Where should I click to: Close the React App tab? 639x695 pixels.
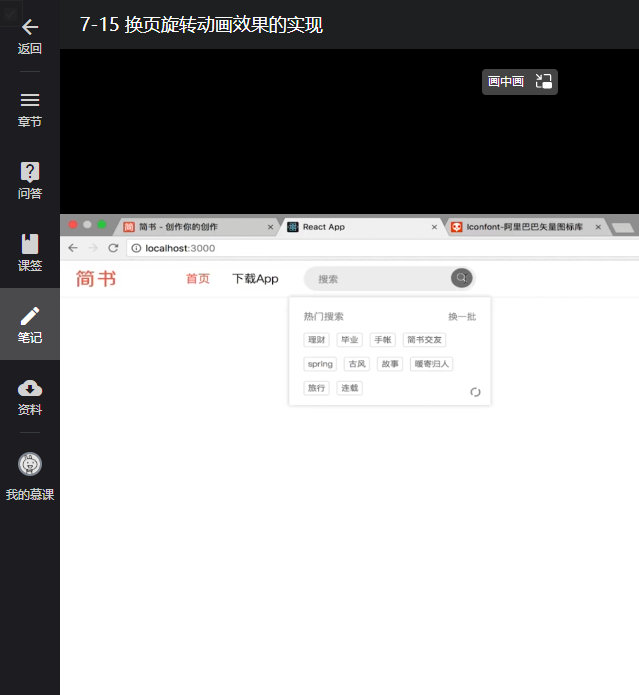coord(434,227)
